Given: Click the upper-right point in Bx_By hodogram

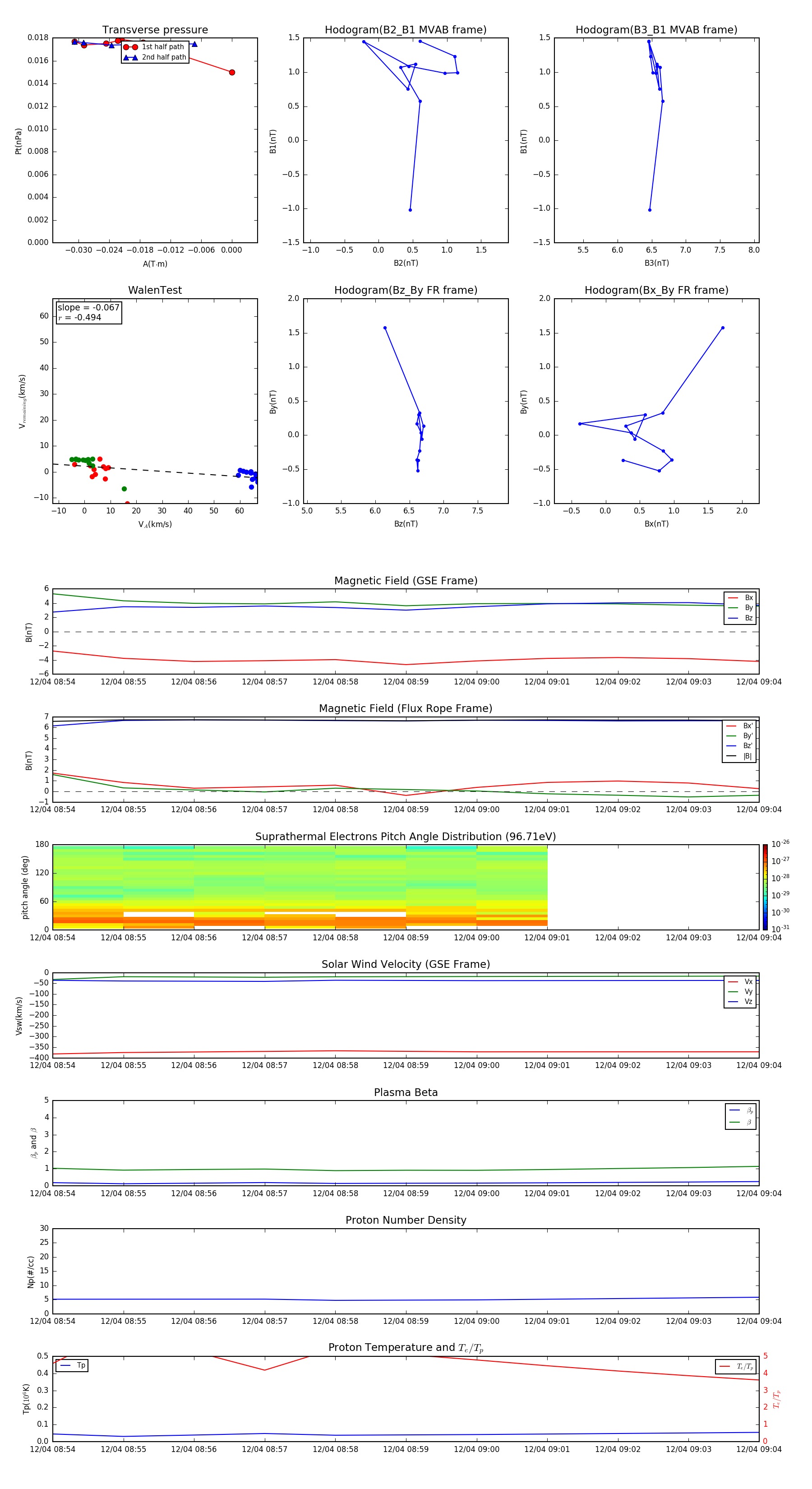Looking at the screenshot, I should [x=722, y=328].
